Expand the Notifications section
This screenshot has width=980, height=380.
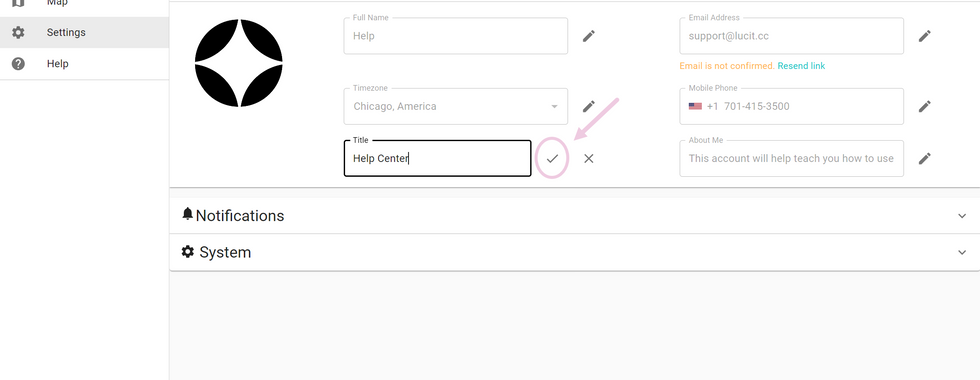coord(574,216)
